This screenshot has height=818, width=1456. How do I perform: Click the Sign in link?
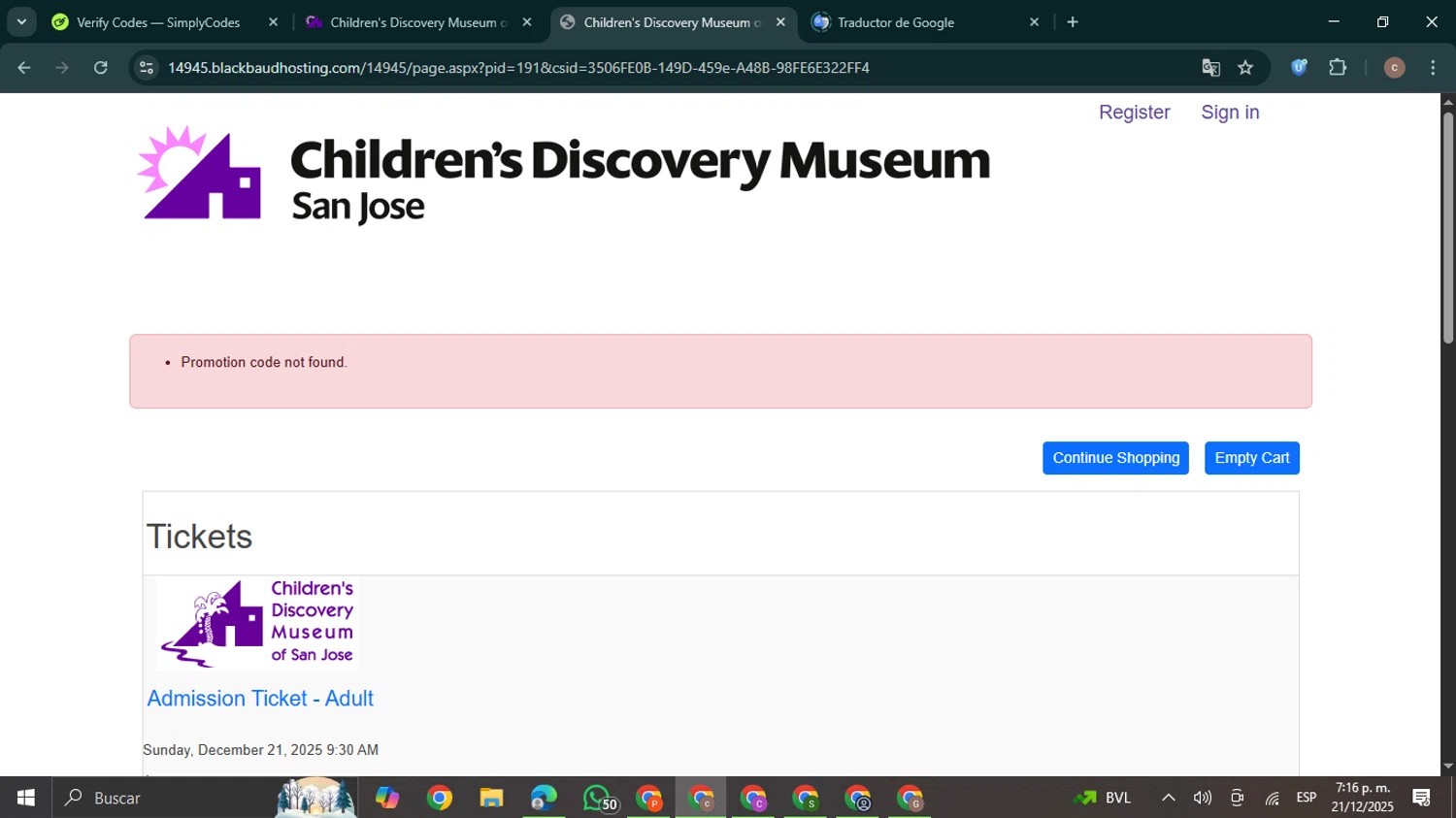click(1230, 113)
